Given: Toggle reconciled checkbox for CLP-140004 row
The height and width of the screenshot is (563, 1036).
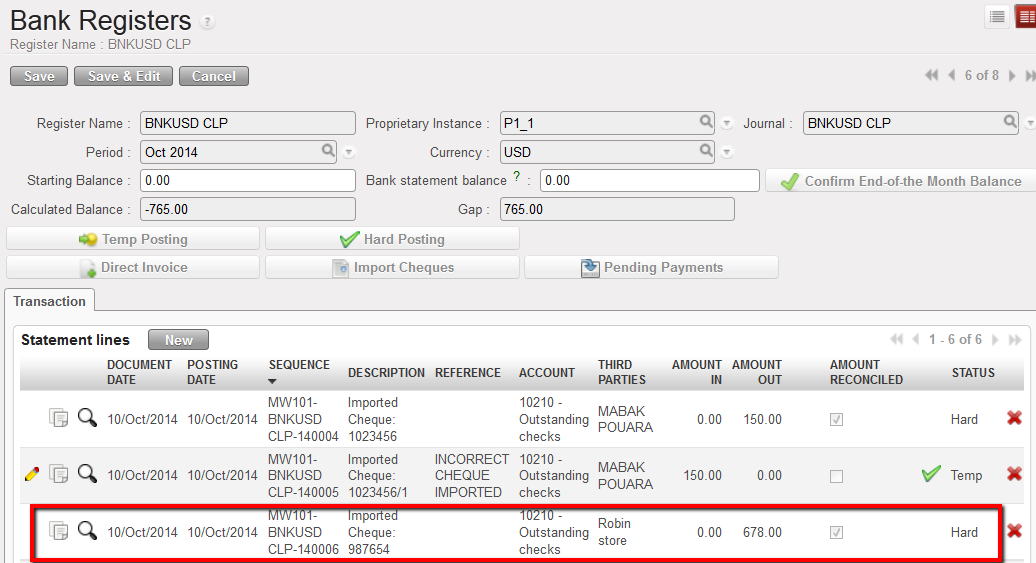Looking at the screenshot, I should 836,420.
